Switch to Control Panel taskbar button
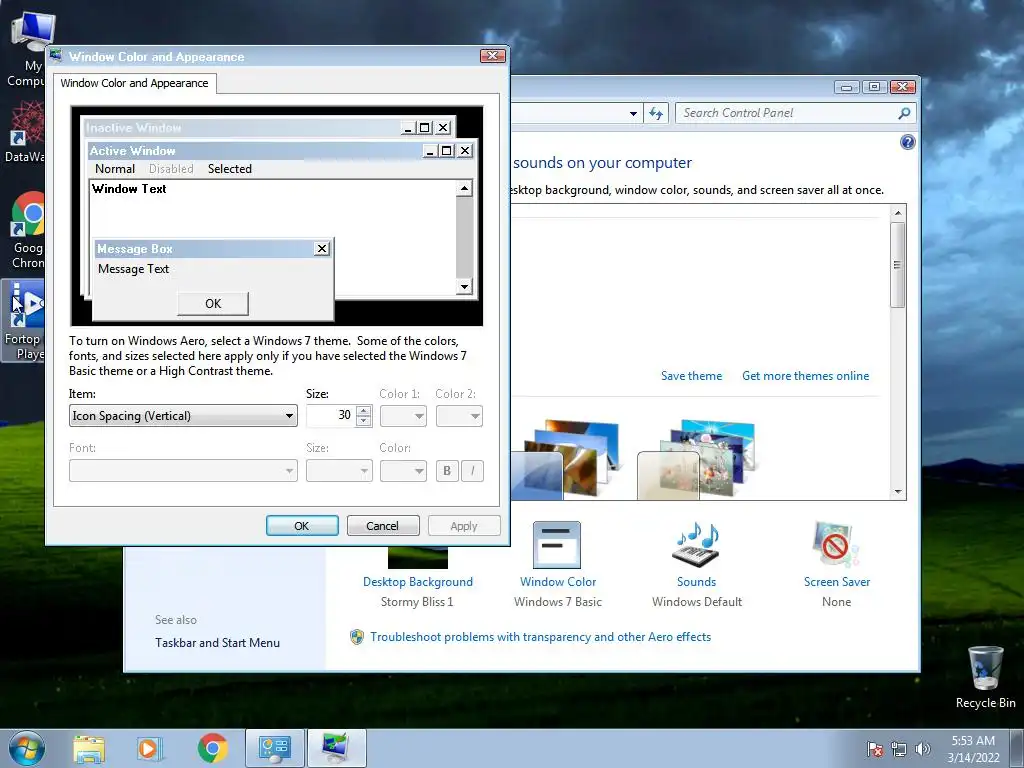The width and height of the screenshot is (1024, 768). (274, 748)
